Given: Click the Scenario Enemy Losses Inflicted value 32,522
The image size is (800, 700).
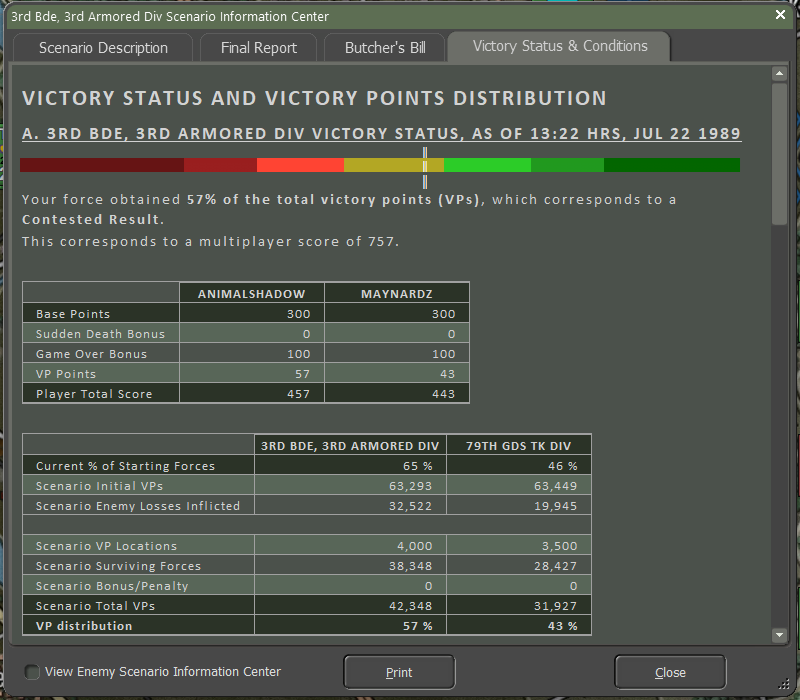Looking at the screenshot, I should point(410,506).
